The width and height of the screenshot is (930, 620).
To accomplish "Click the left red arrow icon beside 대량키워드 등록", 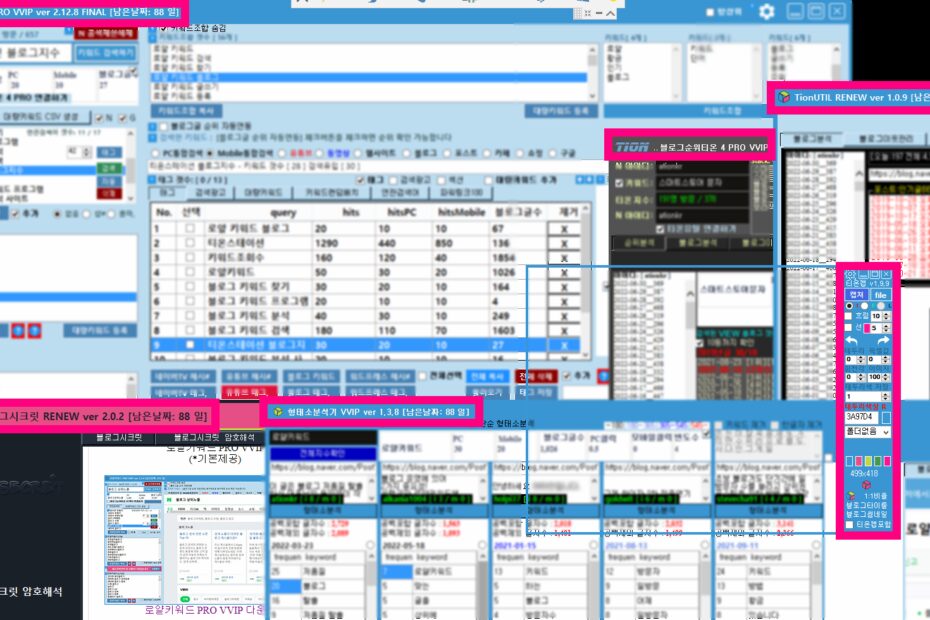I will click(18, 330).
